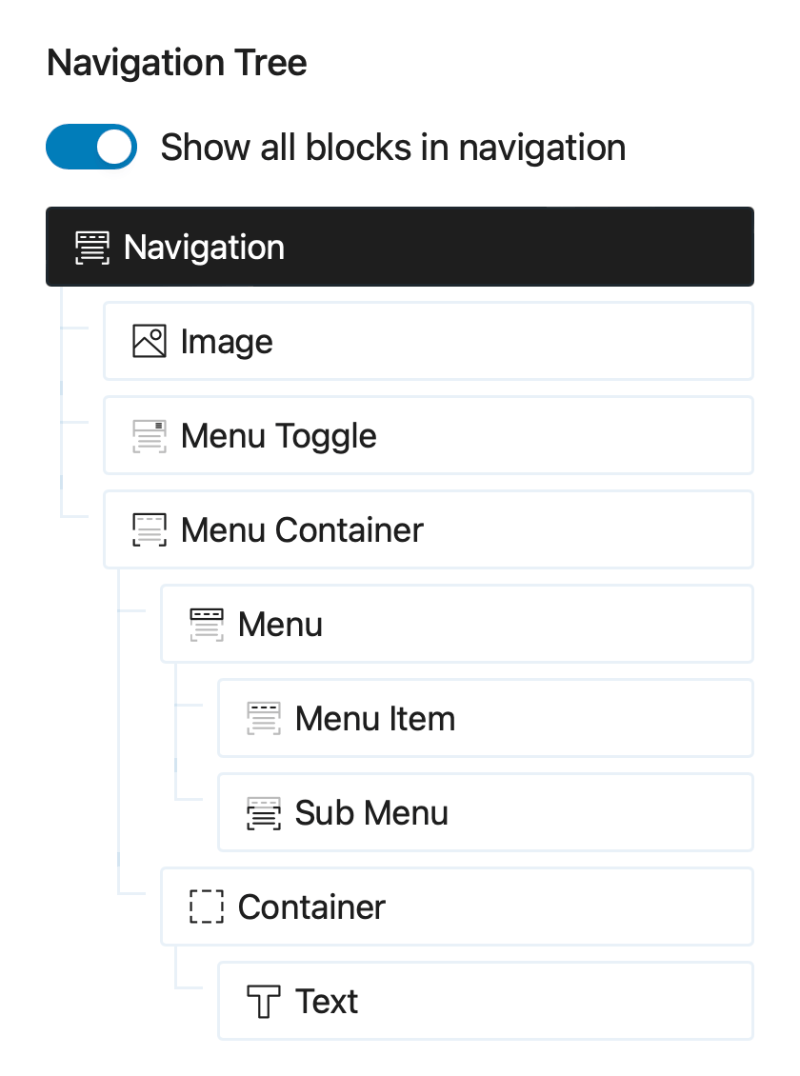Click the Menu block icon

(x=206, y=624)
